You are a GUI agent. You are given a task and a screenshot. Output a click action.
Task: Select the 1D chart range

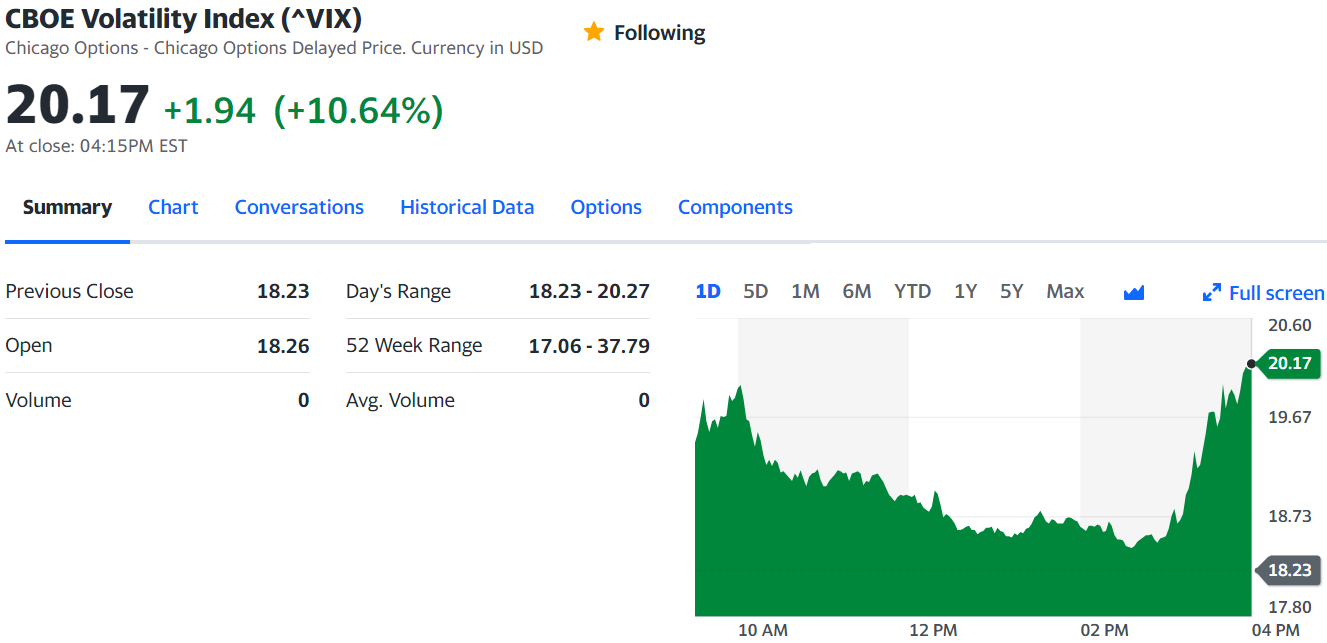(708, 291)
